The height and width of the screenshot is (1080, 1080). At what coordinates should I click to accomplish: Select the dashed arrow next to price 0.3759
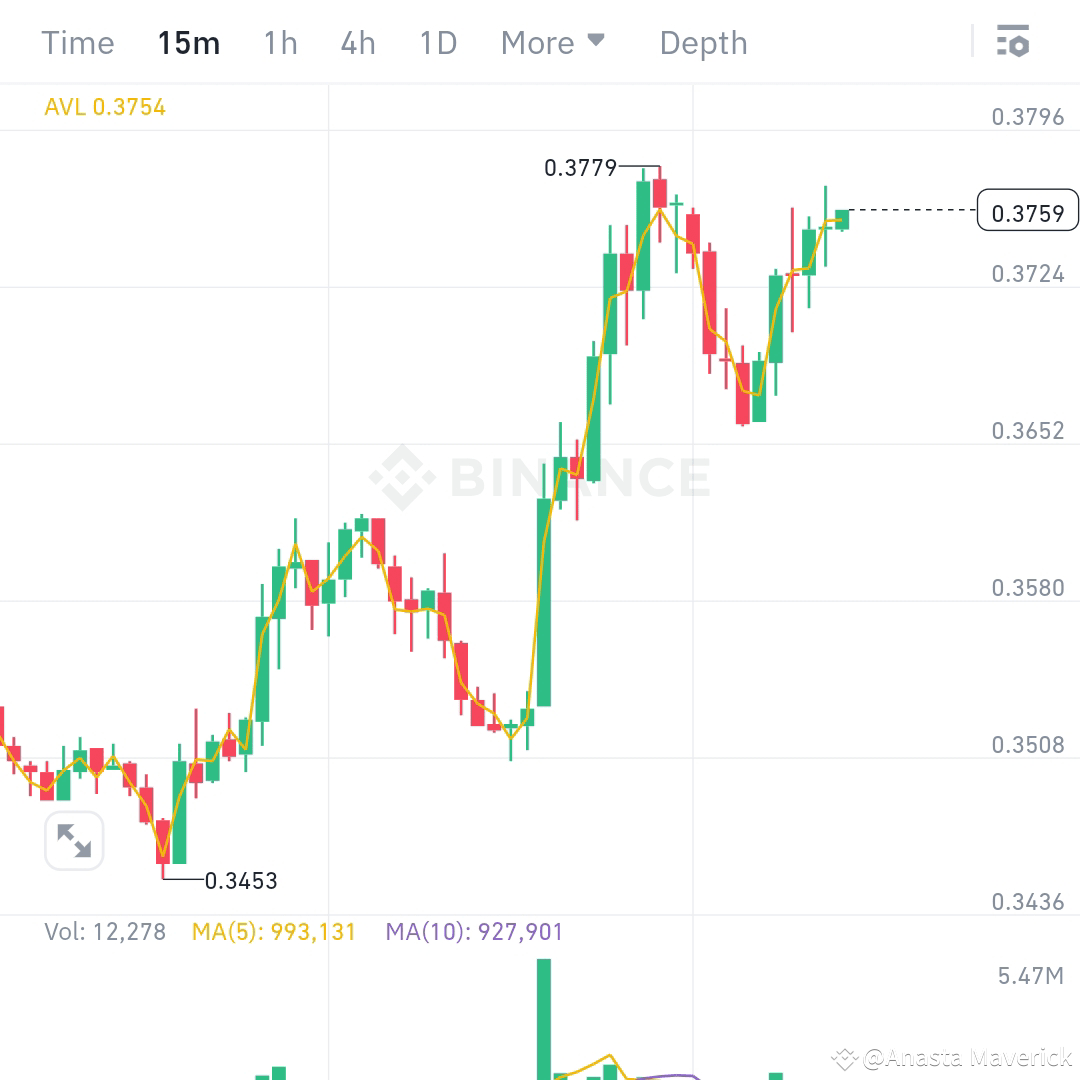point(910,211)
